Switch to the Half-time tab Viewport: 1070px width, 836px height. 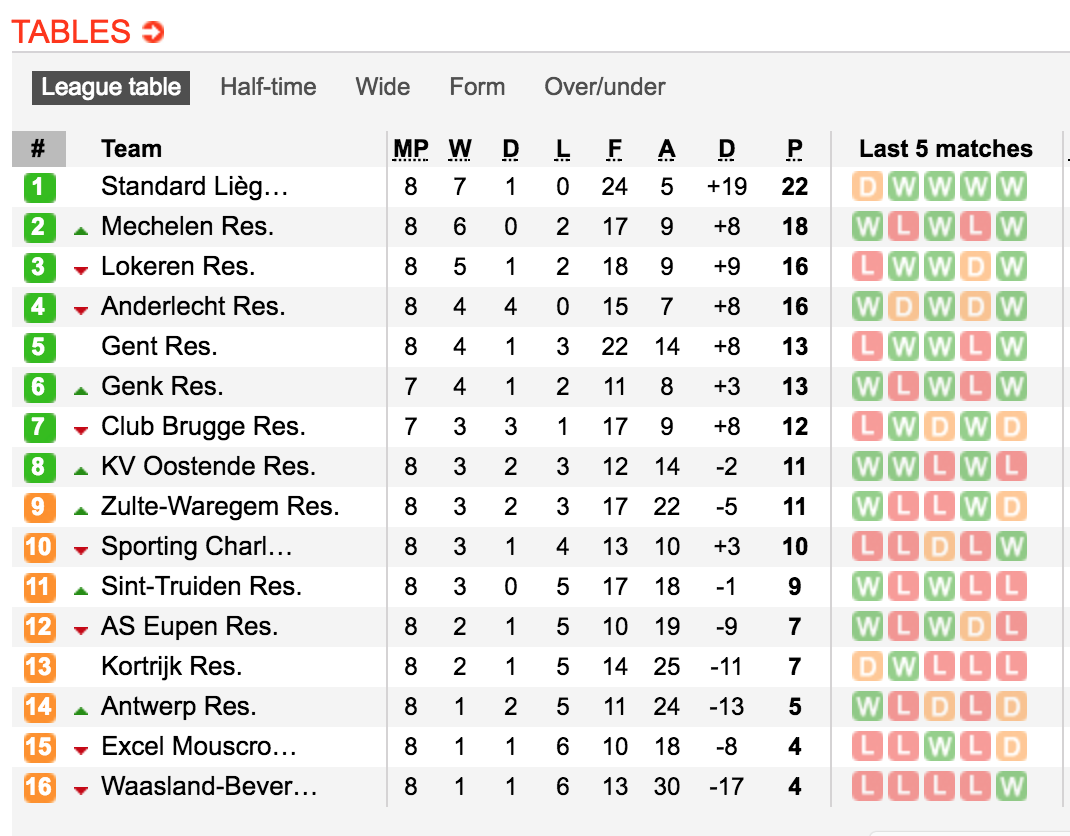point(268,87)
